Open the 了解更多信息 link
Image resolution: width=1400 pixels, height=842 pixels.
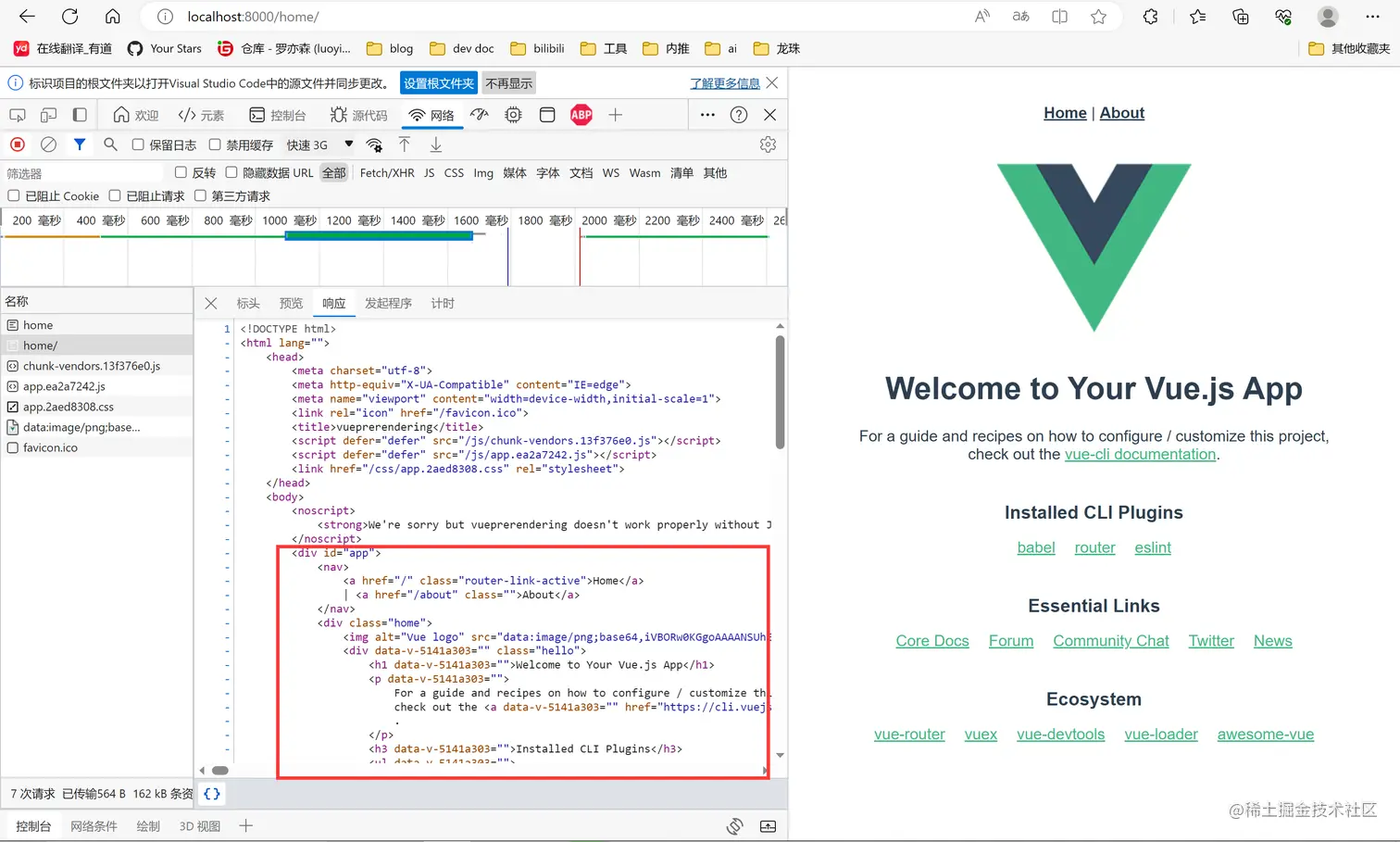725,83
